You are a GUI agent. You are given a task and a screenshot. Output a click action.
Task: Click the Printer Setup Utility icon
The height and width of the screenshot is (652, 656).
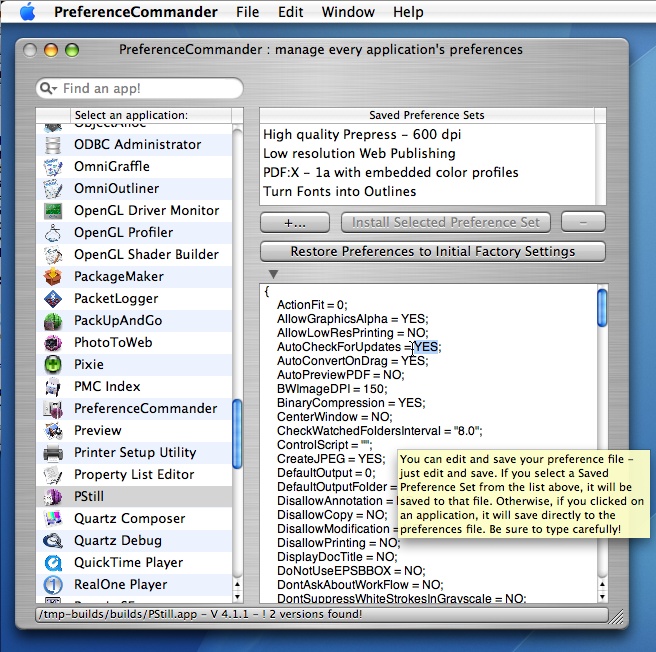[x=53, y=452]
